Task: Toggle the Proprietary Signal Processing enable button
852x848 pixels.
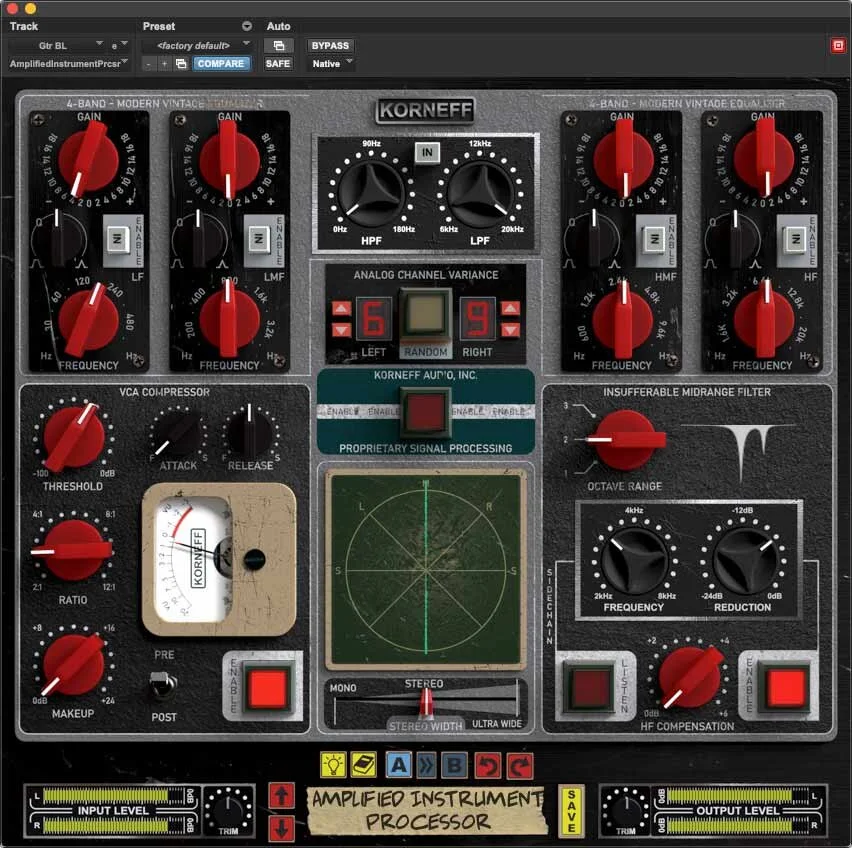Action: pos(426,412)
